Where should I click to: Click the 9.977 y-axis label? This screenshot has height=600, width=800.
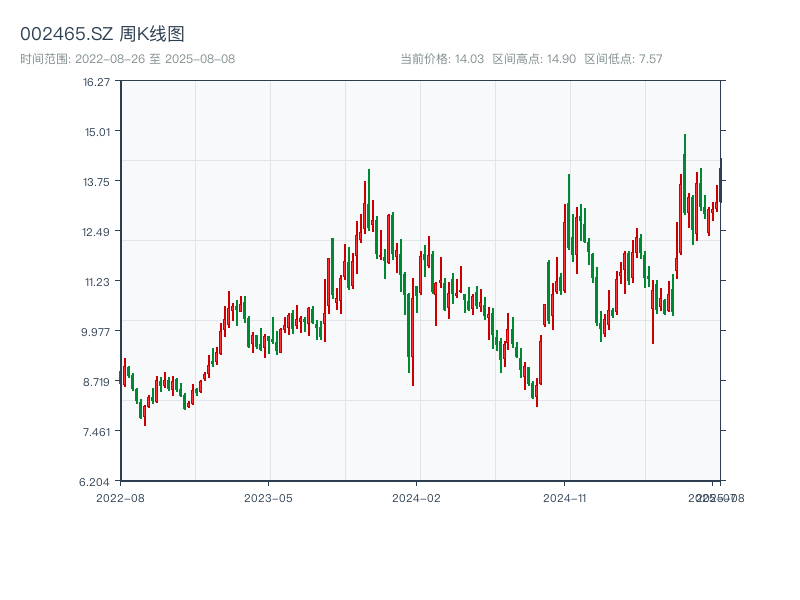pyautogui.click(x=96, y=332)
